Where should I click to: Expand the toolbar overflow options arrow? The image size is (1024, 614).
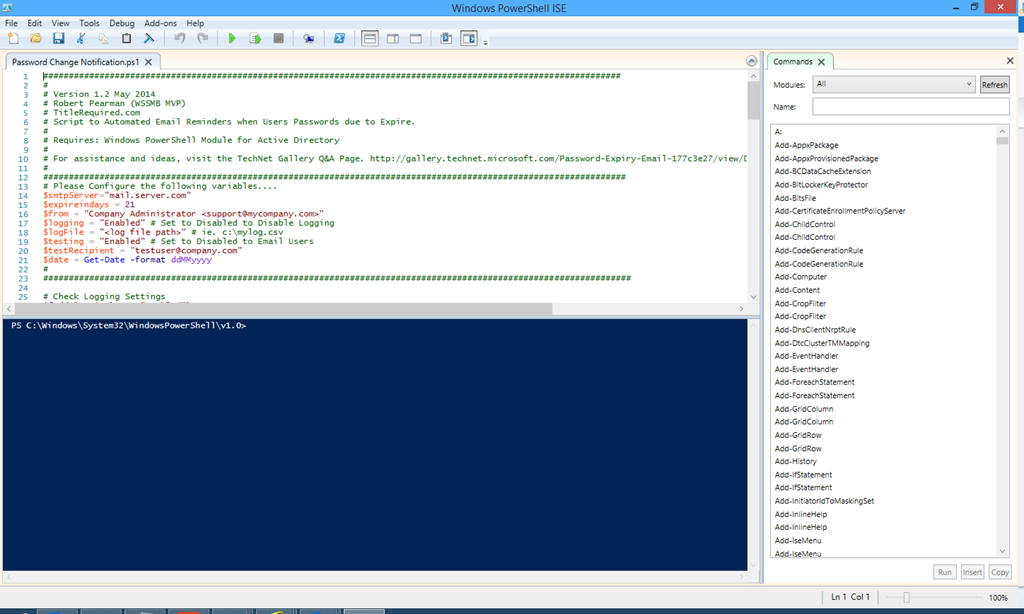coord(486,42)
